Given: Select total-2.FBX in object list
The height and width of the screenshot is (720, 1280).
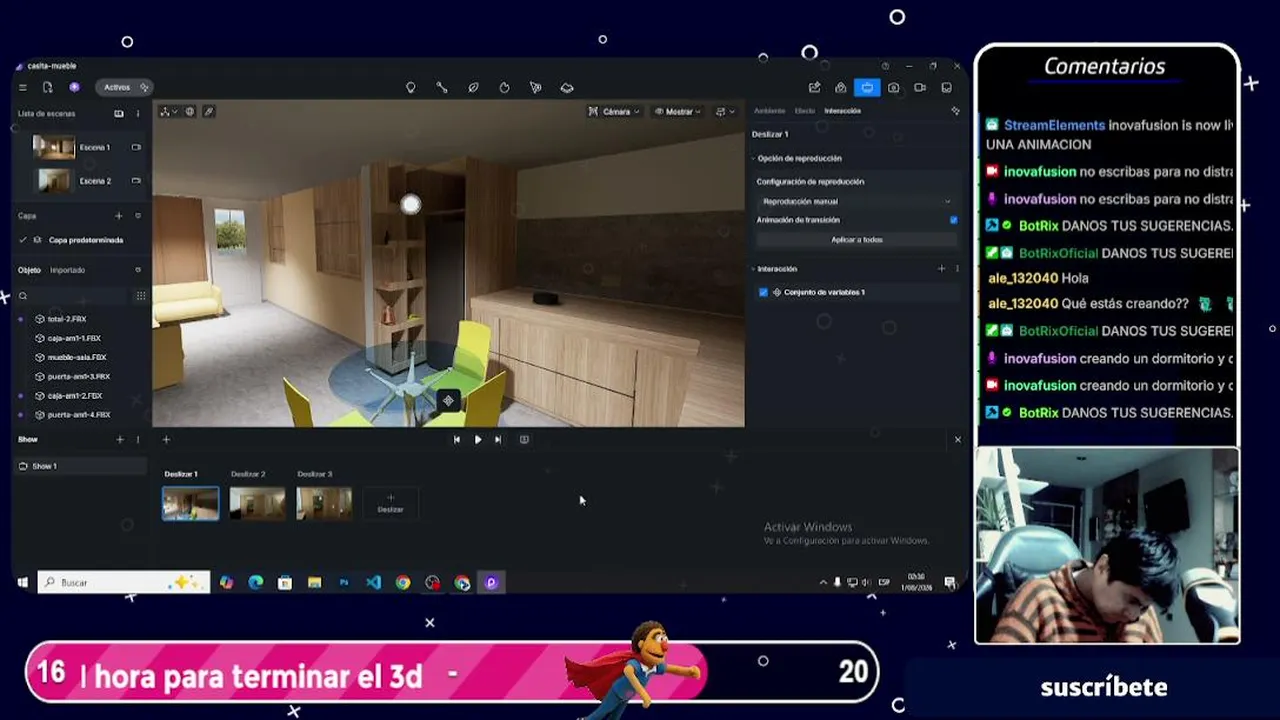Looking at the screenshot, I should tap(67, 319).
